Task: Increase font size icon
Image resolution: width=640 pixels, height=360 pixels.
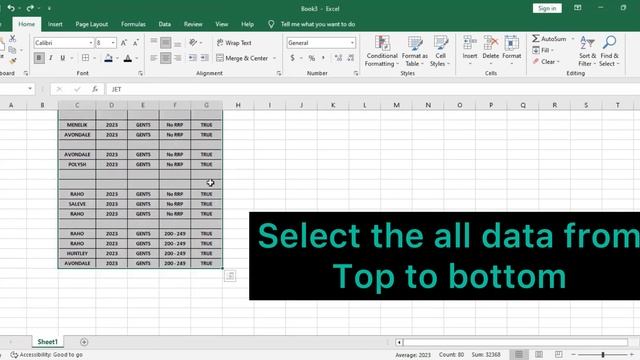Action: coord(124,42)
